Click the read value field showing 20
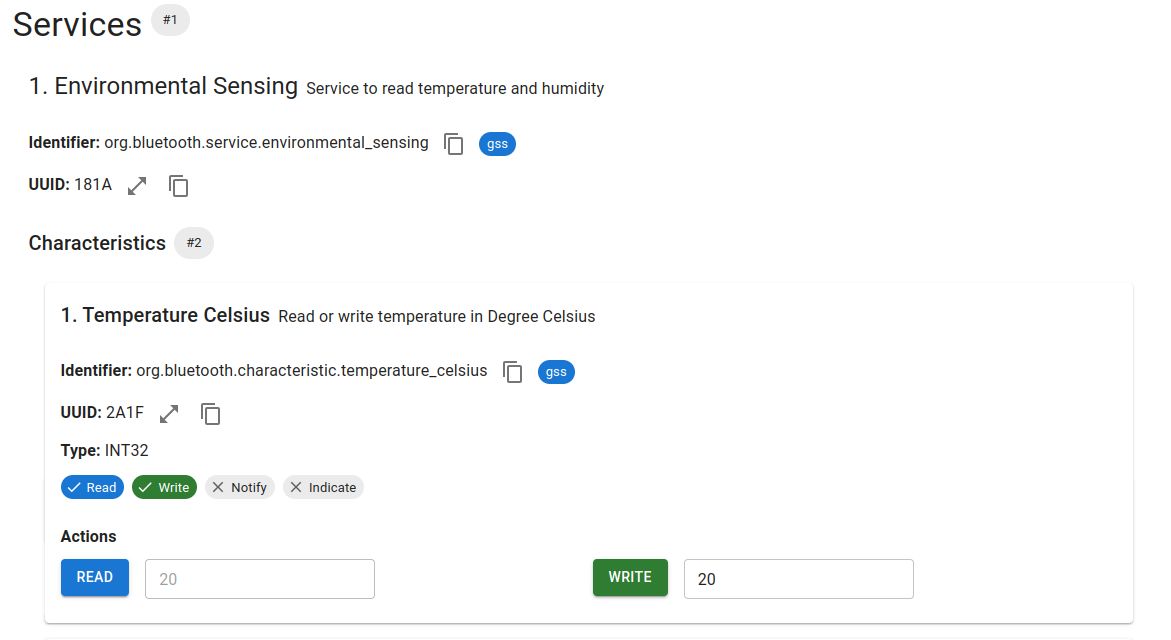Screen dimensions: 1171x640 259,579
